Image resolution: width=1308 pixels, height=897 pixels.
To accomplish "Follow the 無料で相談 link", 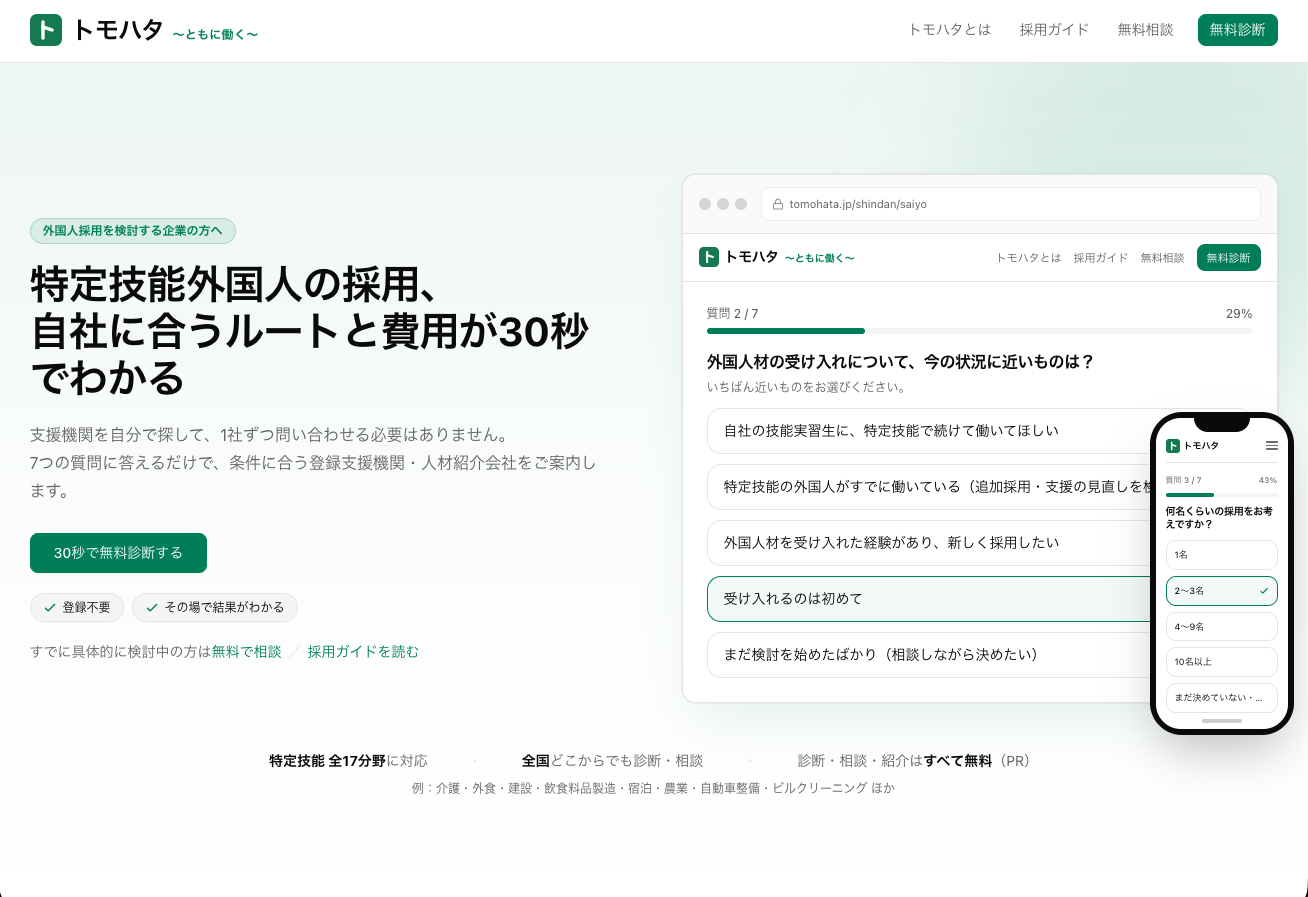I will tap(246, 652).
